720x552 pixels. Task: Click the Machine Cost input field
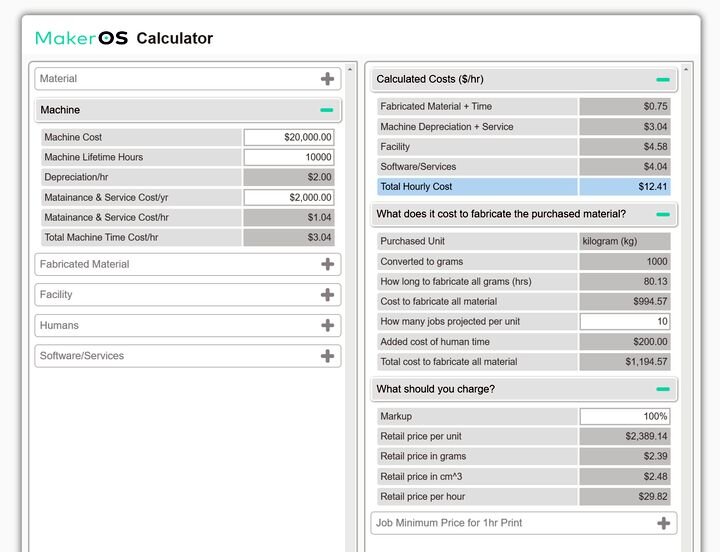coord(288,137)
